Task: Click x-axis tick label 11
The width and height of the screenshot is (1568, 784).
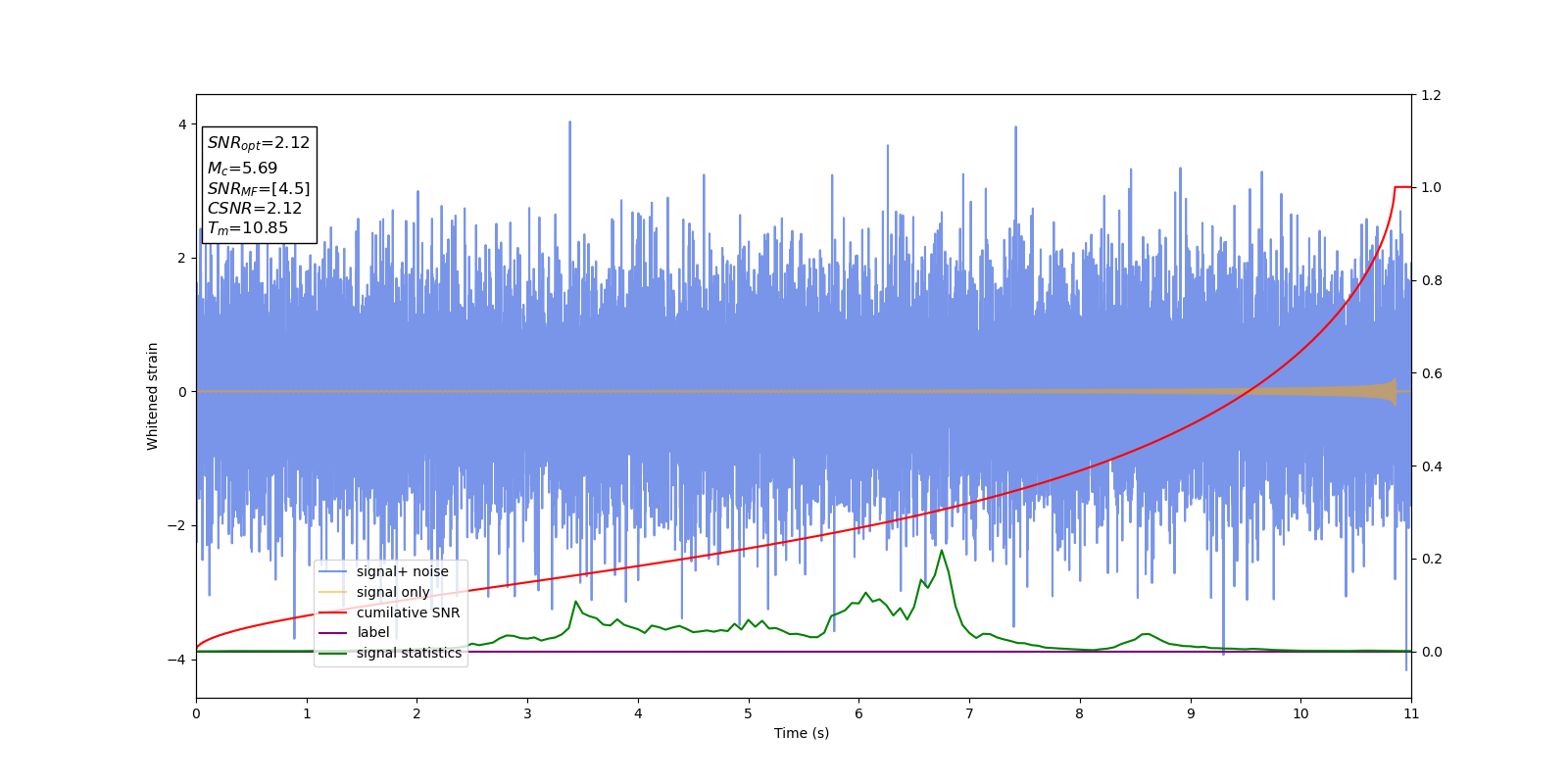Action: [x=1411, y=713]
